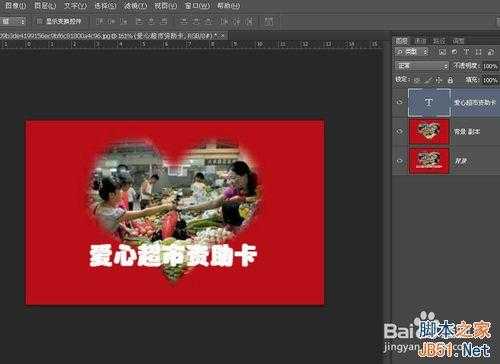Image resolution: width=500 pixels, height=364 pixels.
Task: Switch to the 图层 panel tab
Action: [x=402, y=41]
